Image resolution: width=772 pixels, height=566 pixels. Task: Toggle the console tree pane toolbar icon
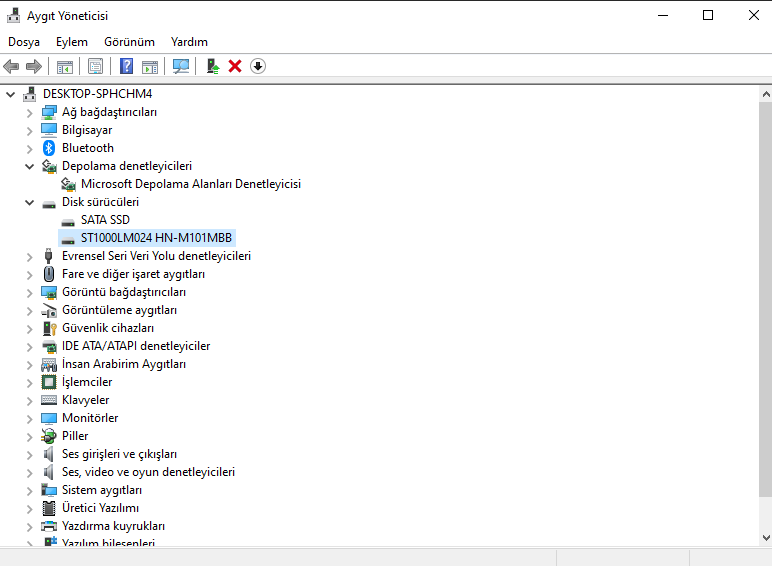tap(64, 66)
